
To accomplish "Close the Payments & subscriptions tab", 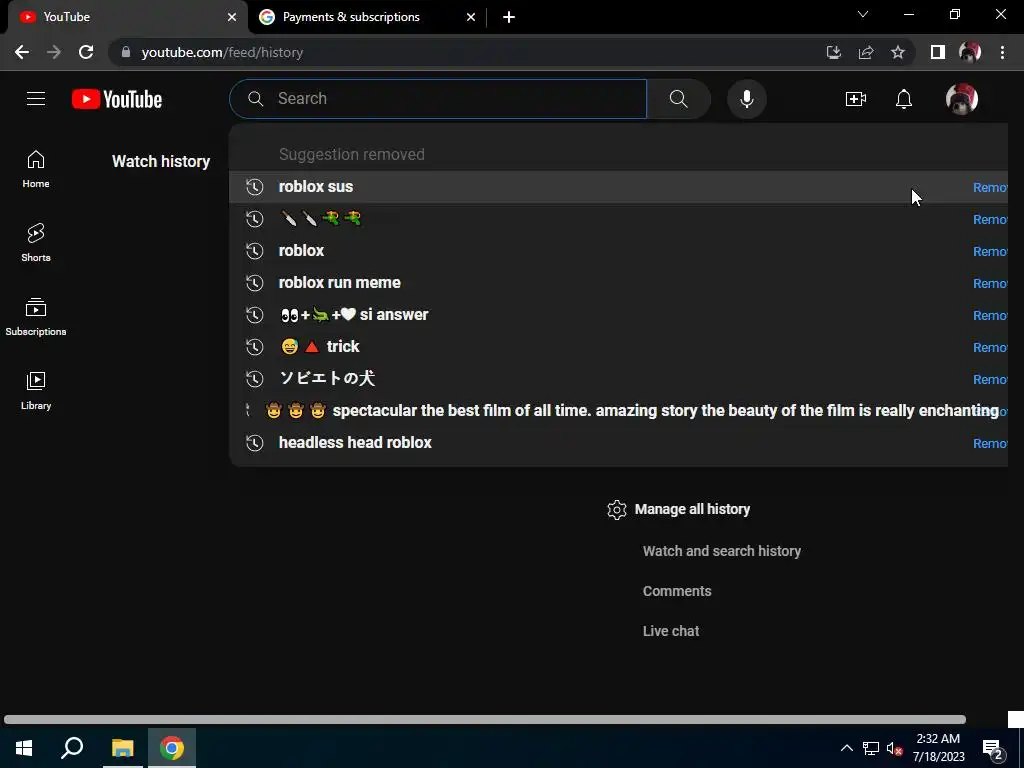I will [x=471, y=17].
